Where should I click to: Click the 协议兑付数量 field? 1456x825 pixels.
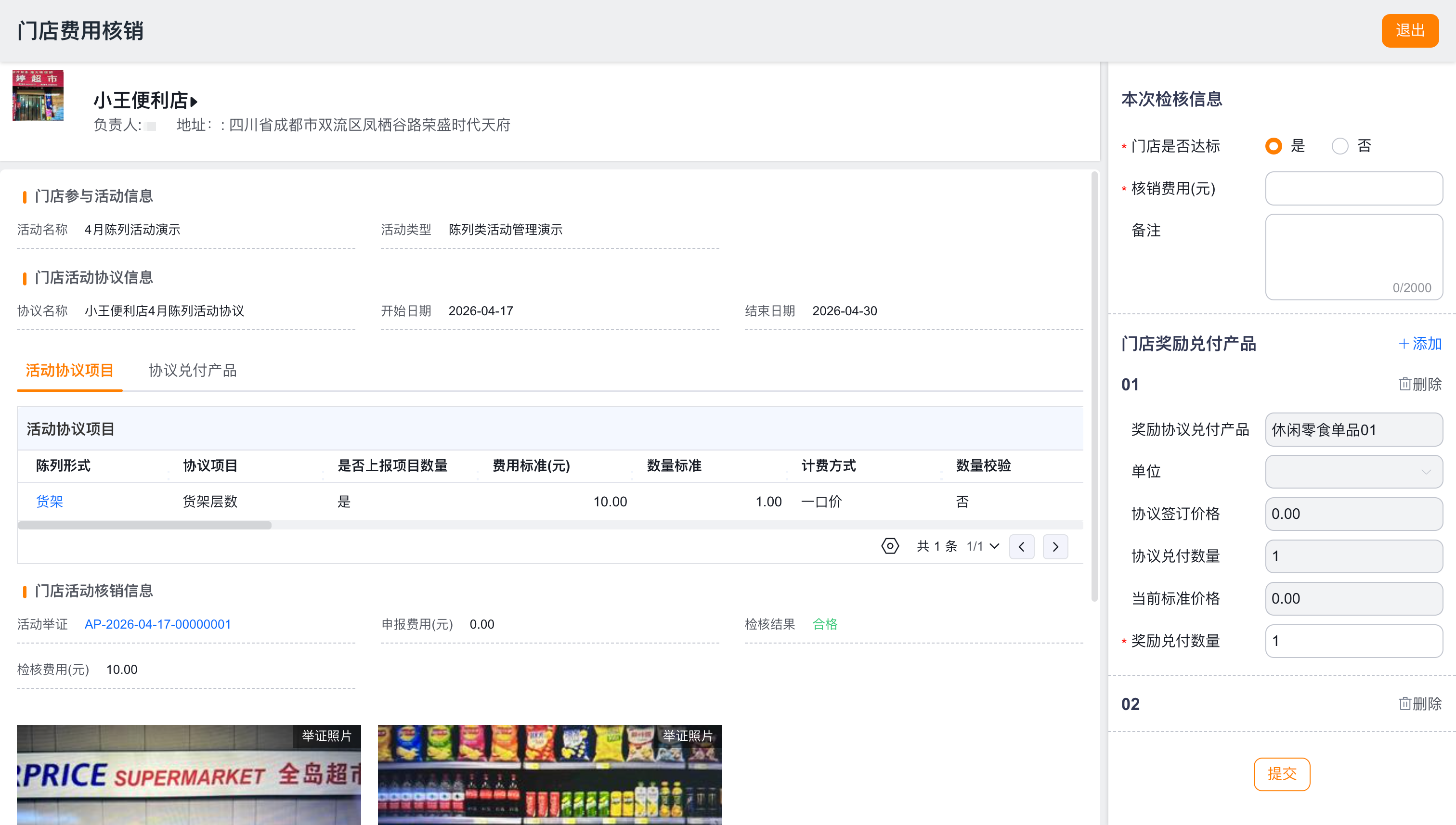tap(1353, 556)
